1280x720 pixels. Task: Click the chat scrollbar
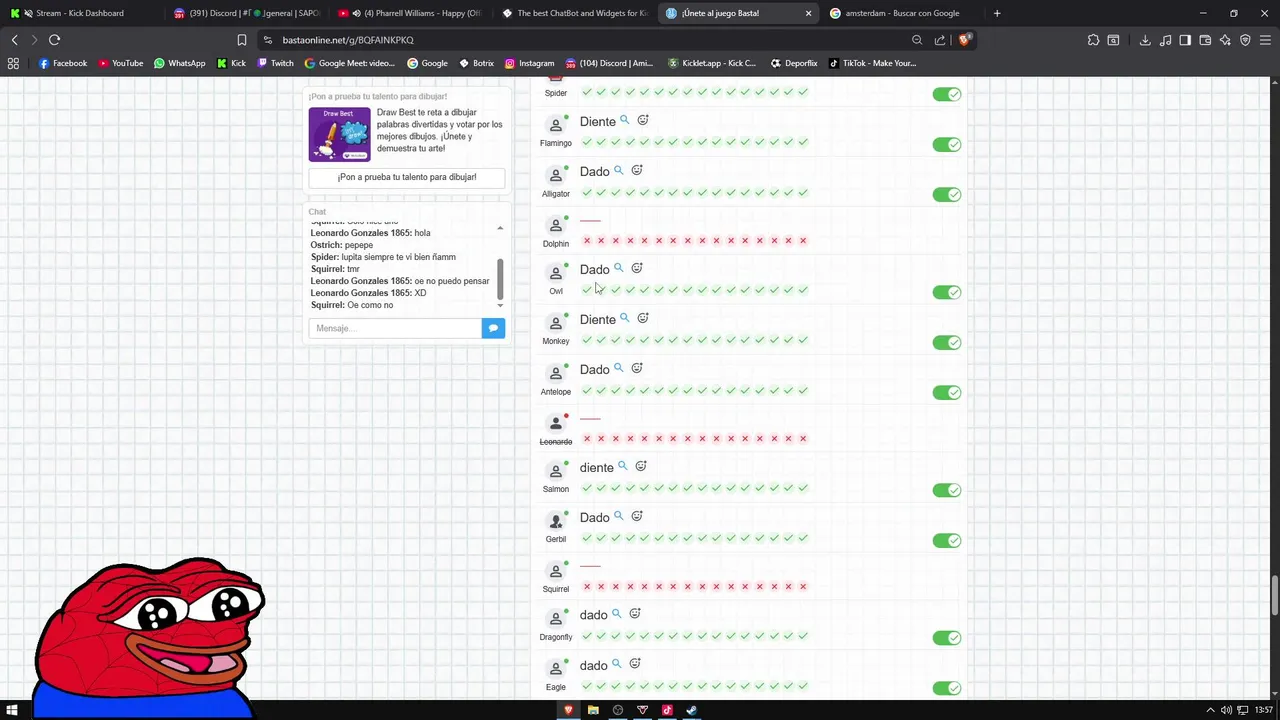click(x=500, y=278)
